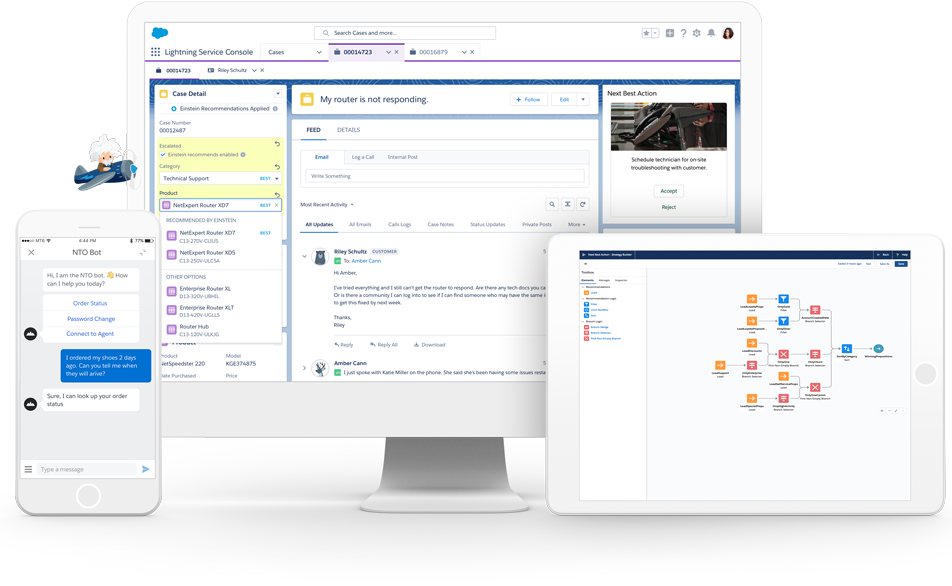Send message with the paper plane icon
Viewport: 952px width, 586px height.
point(145,468)
